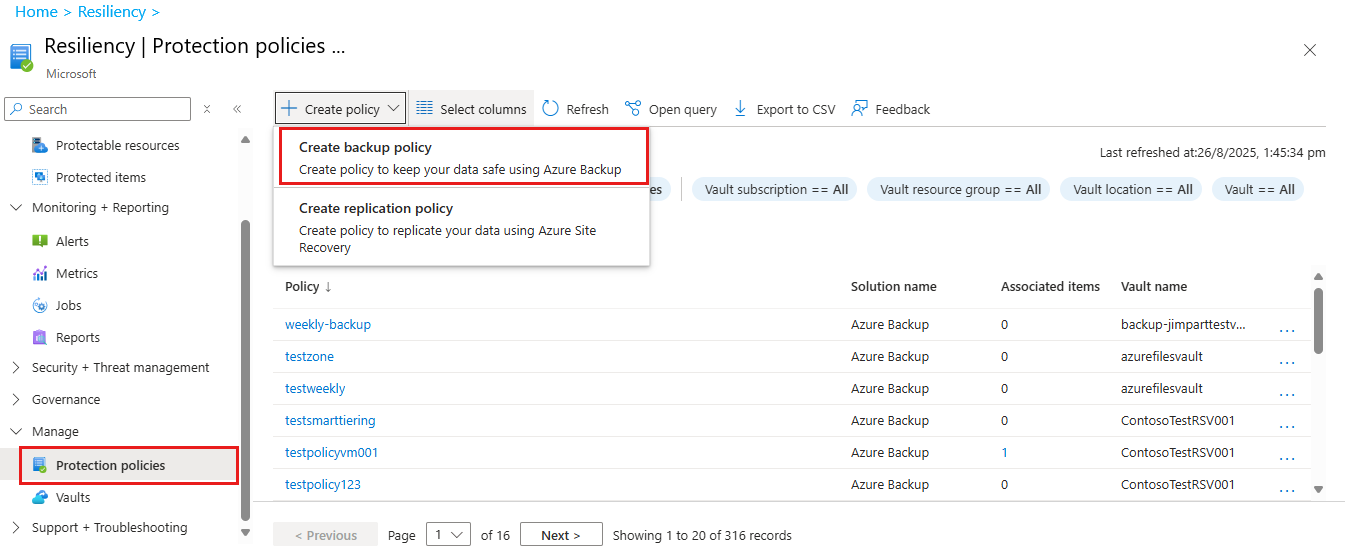Expand the Support + Troubleshooting section

click(x=15, y=527)
